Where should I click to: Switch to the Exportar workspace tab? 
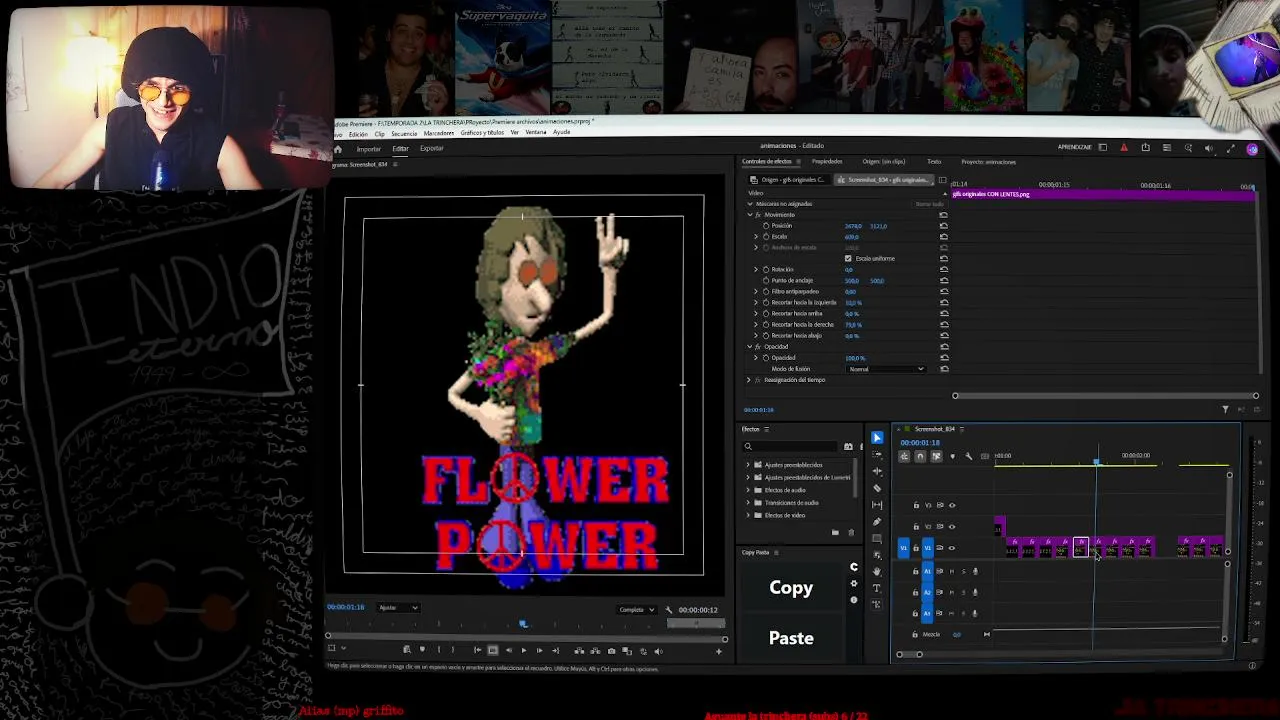coord(431,149)
